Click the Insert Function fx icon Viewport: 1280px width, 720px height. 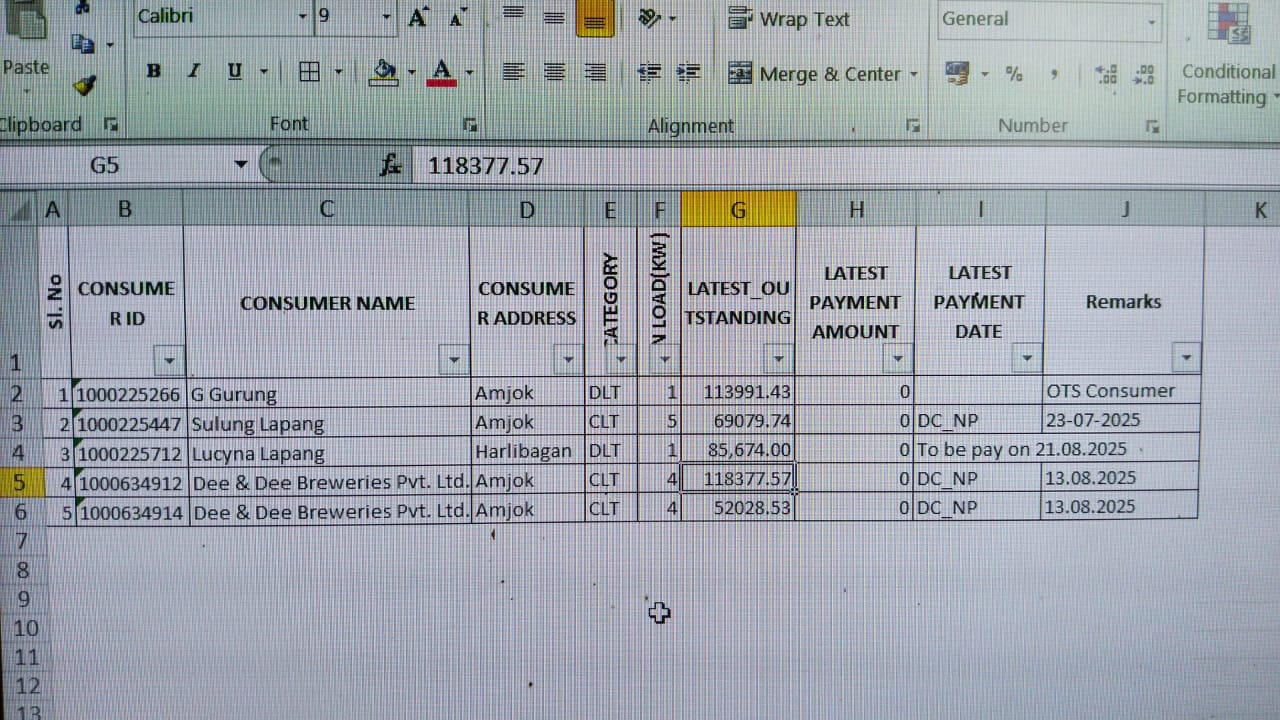(390, 165)
